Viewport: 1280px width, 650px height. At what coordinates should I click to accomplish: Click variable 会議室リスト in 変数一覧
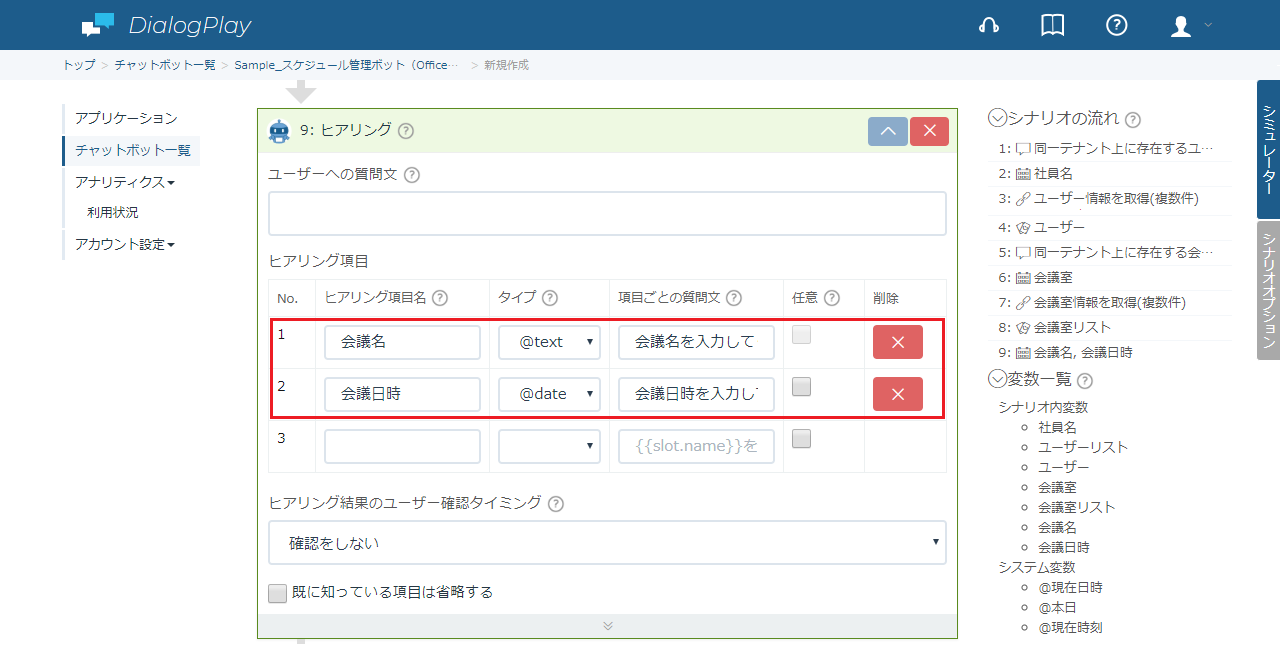[x=1076, y=507]
